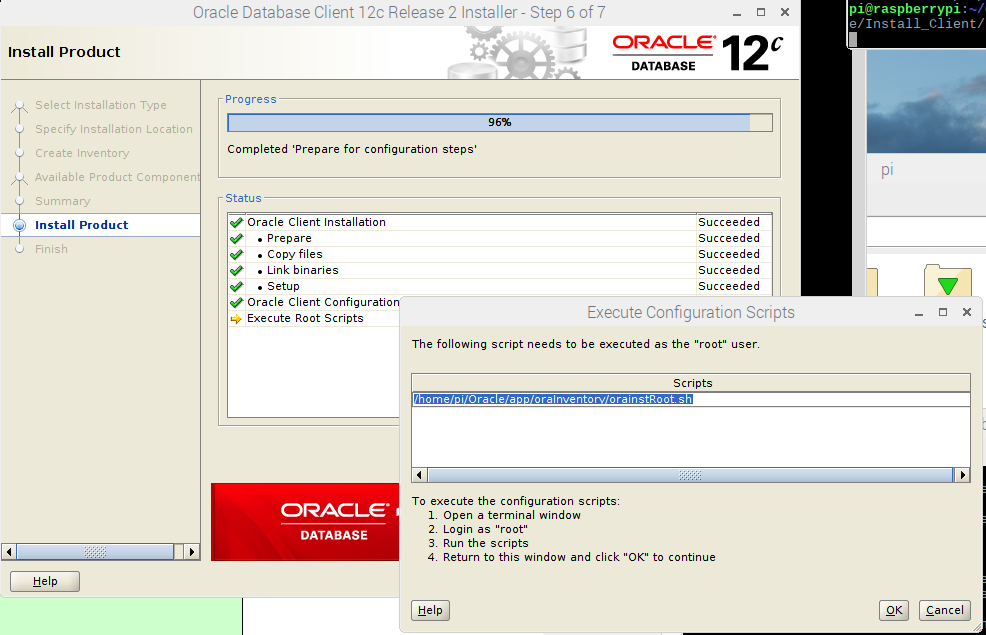Click yellow arrow next to Execute Root Scripts
986x635 pixels.
click(236, 319)
